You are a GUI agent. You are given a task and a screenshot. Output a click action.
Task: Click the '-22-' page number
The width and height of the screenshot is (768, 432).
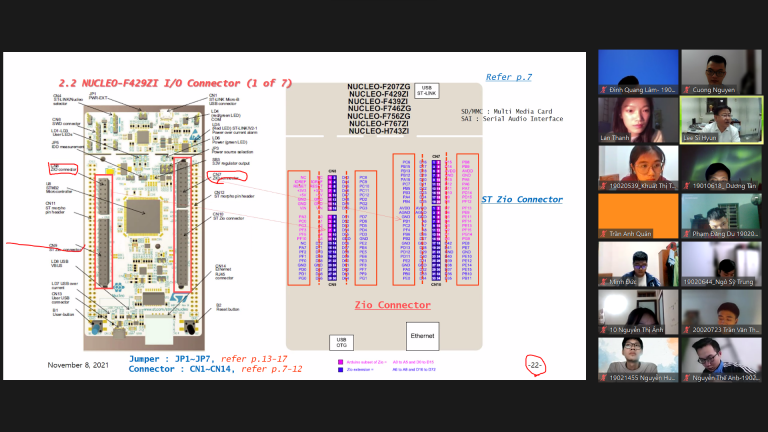pyautogui.click(x=535, y=365)
